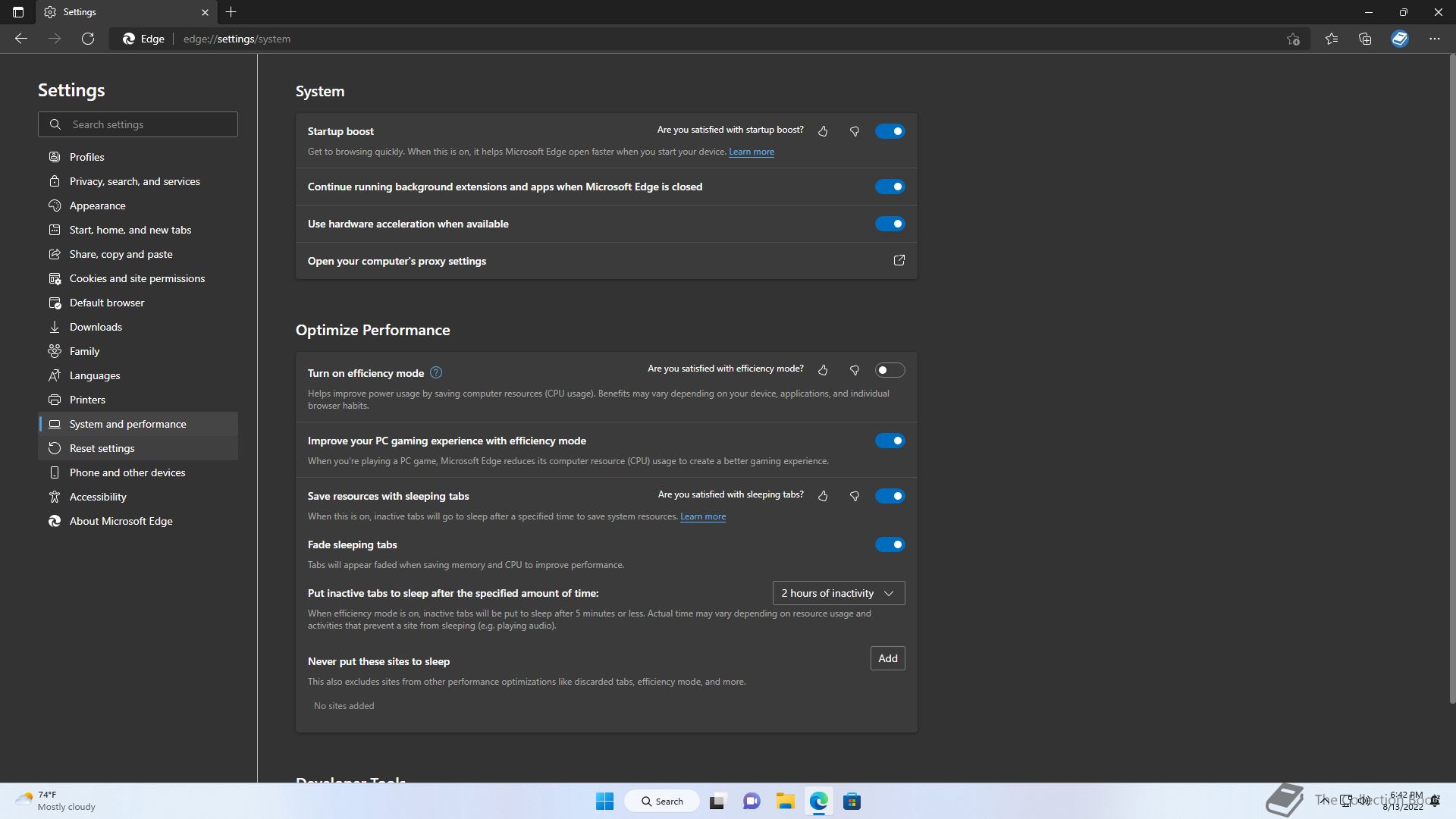1456x819 pixels.
Task: Select Family settings
Action: point(138,351)
